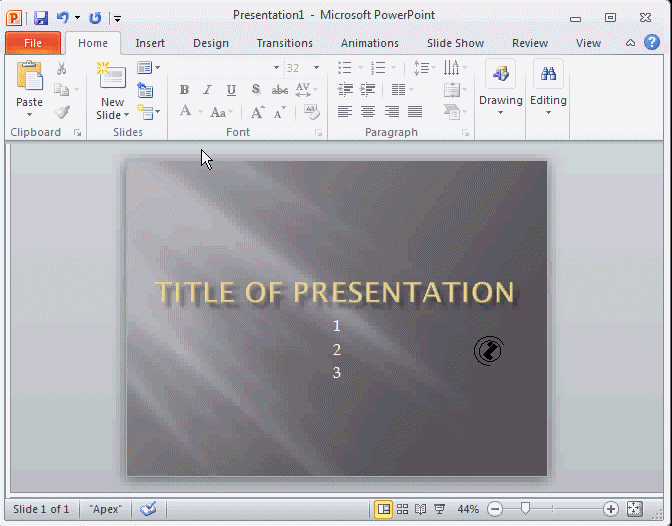The height and width of the screenshot is (526, 672).
Task: Open the Transitions tab
Action: [284, 43]
